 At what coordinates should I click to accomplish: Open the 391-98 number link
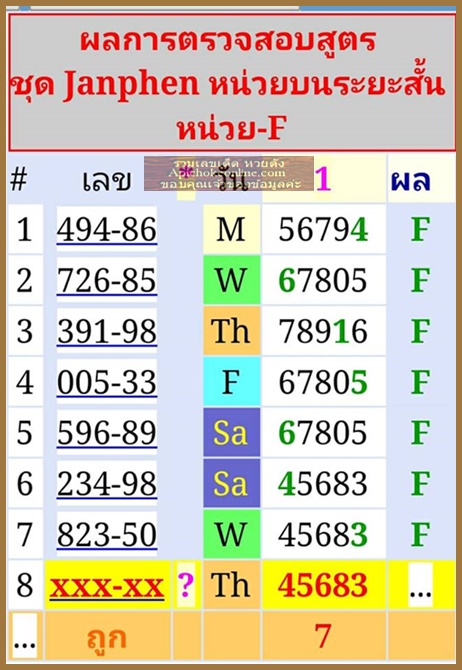pos(107,331)
